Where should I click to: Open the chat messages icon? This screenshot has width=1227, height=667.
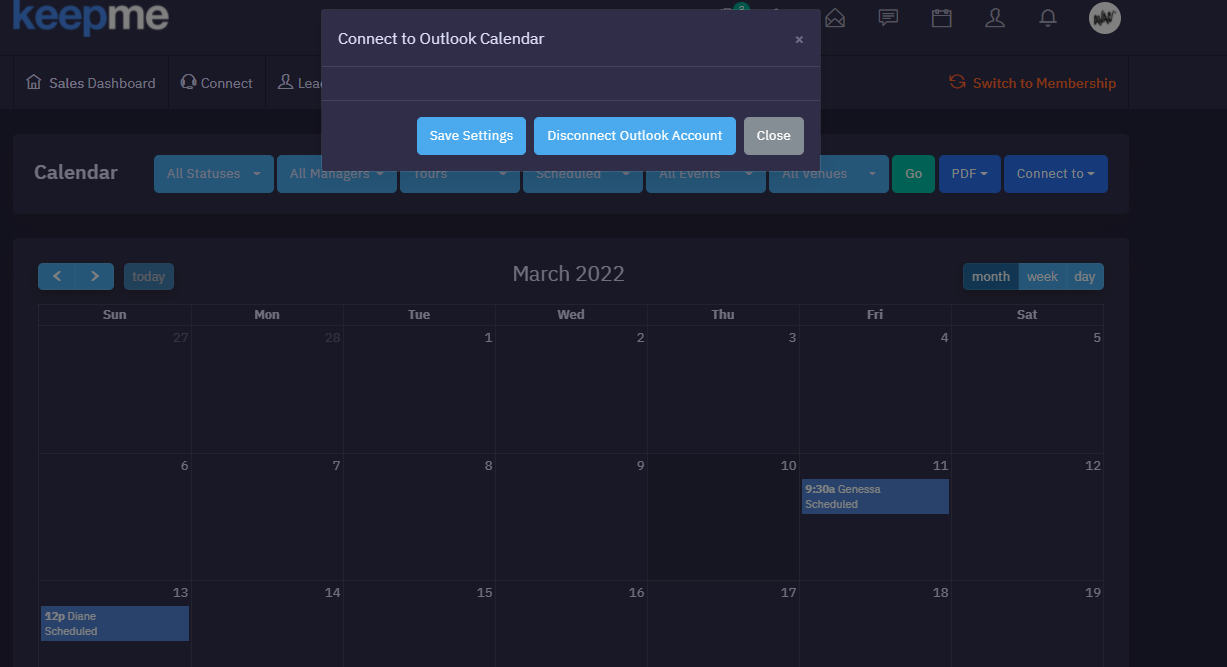pos(888,17)
